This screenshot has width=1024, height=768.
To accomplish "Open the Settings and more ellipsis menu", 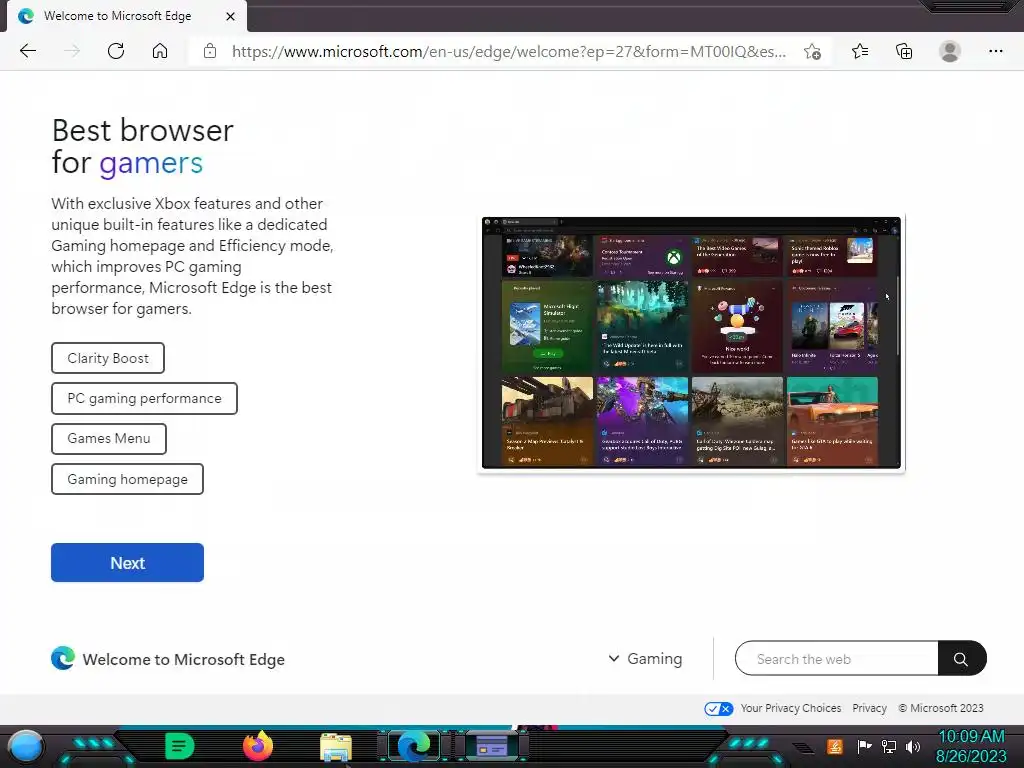I will click(x=995, y=51).
